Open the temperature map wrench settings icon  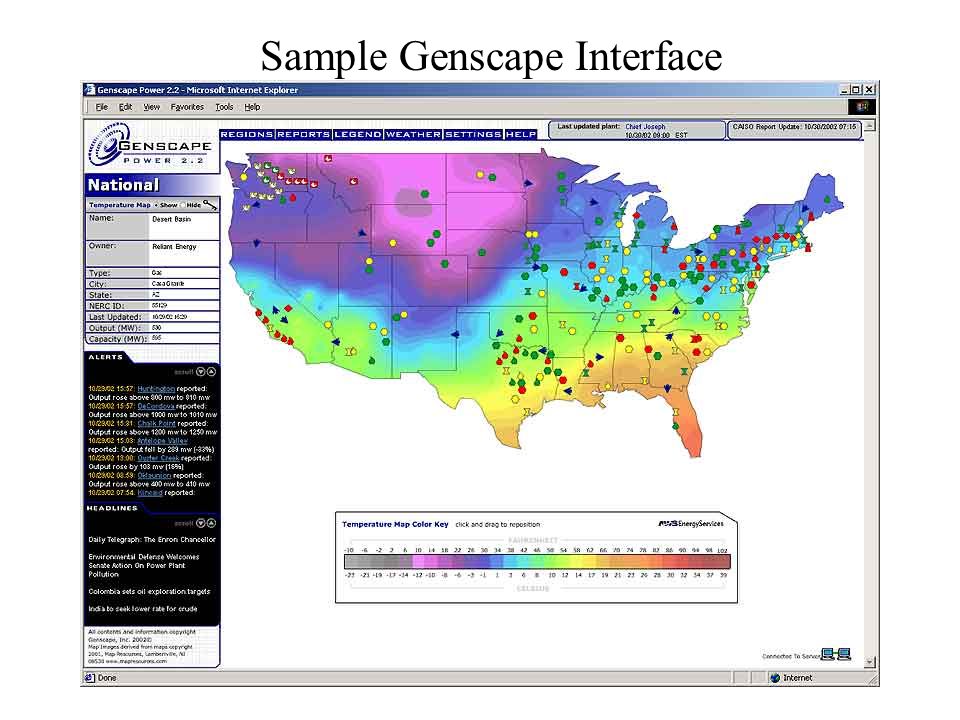[x=210, y=204]
